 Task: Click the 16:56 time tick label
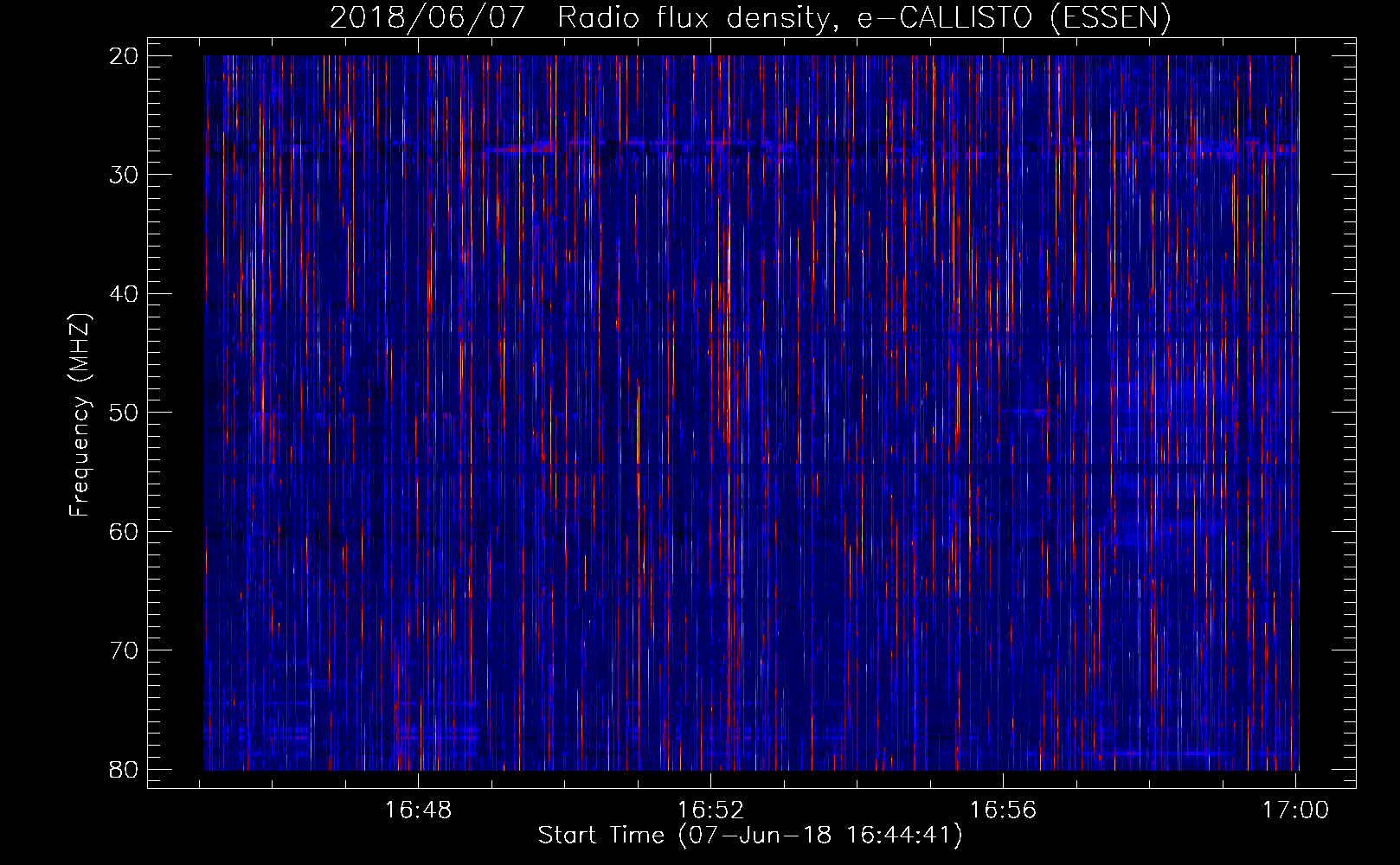(x=1004, y=811)
